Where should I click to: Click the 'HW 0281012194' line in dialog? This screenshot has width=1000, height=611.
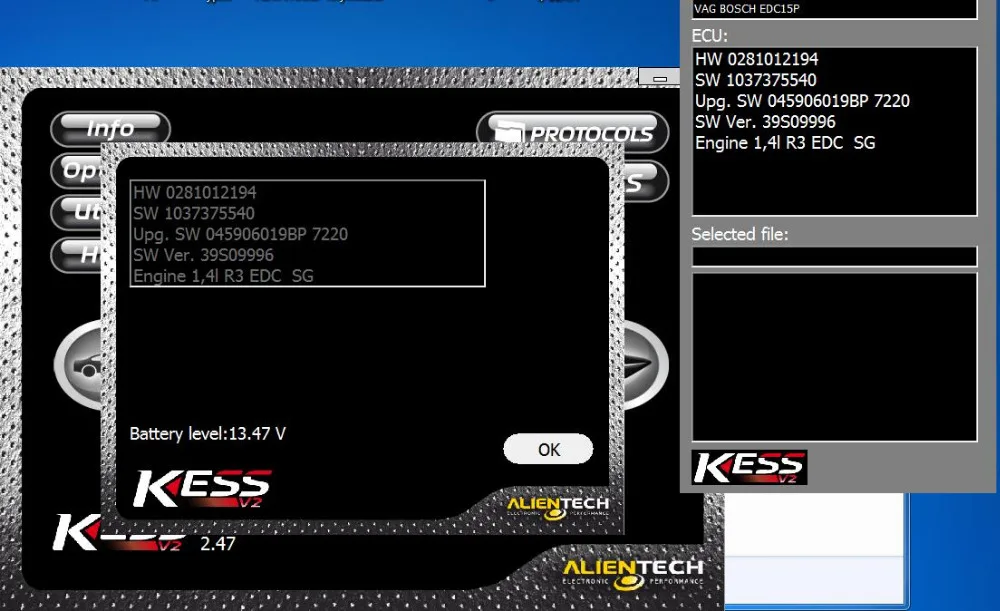(195, 193)
